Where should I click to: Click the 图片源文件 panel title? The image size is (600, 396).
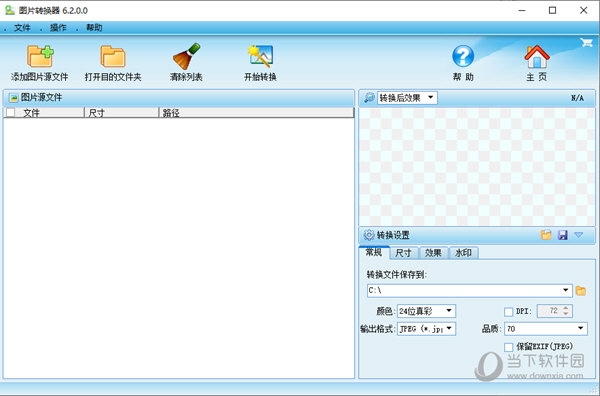[41, 98]
